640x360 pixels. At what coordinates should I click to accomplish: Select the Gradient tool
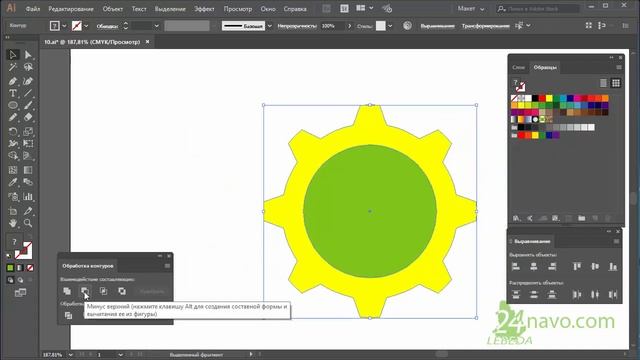pos(28,170)
